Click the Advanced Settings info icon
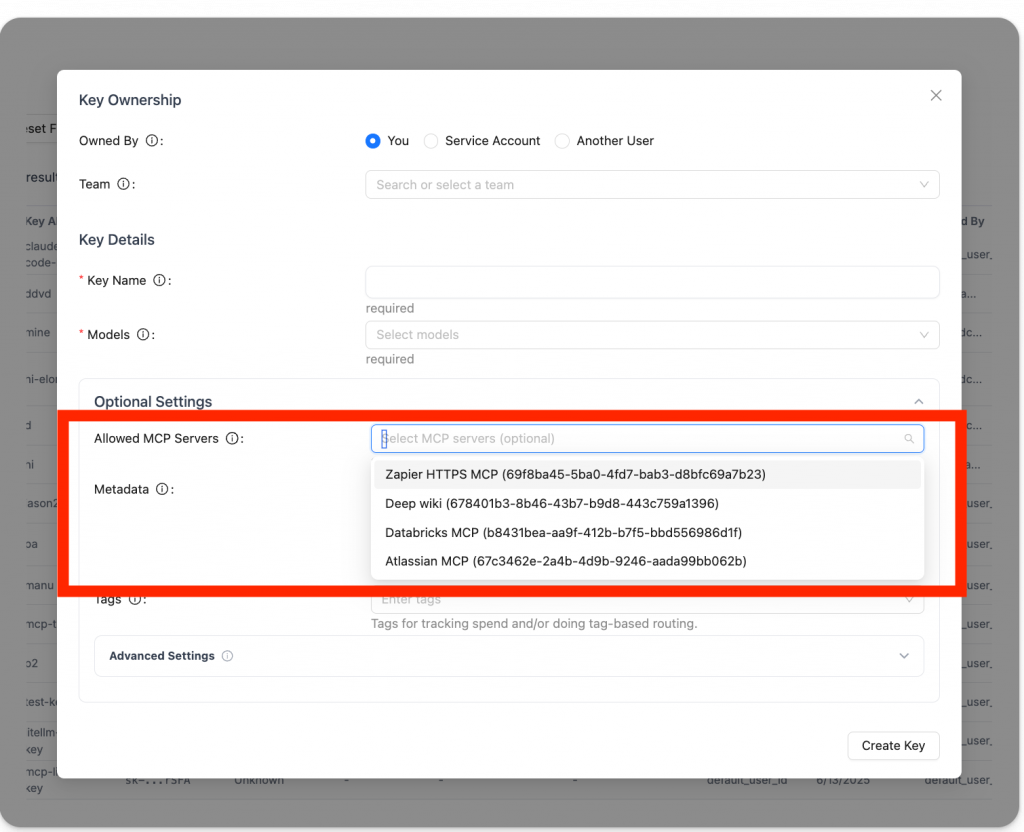This screenshot has height=832, width=1024. [227, 656]
